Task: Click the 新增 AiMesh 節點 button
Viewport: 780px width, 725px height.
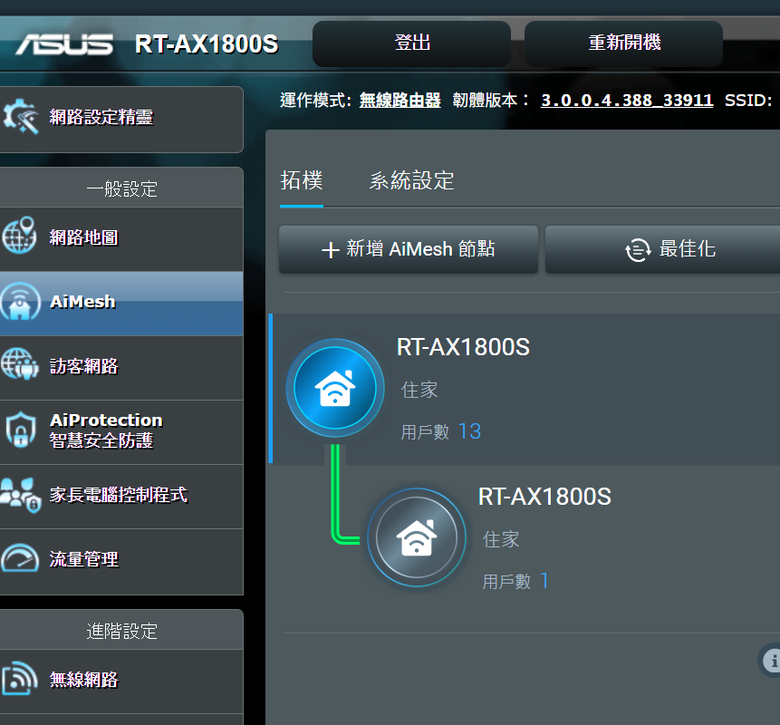Action: coord(408,249)
